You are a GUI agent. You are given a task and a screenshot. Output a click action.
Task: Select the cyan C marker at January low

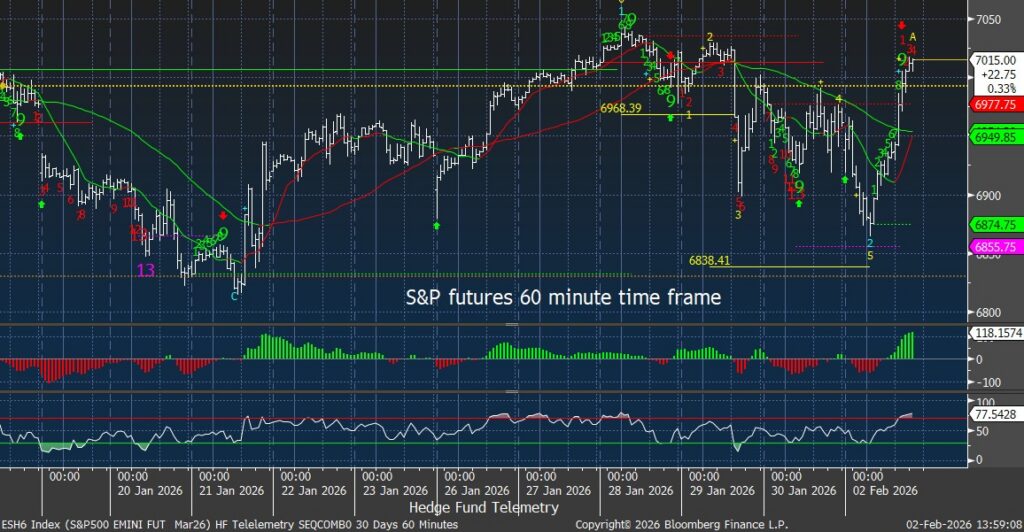[x=235, y=296]
